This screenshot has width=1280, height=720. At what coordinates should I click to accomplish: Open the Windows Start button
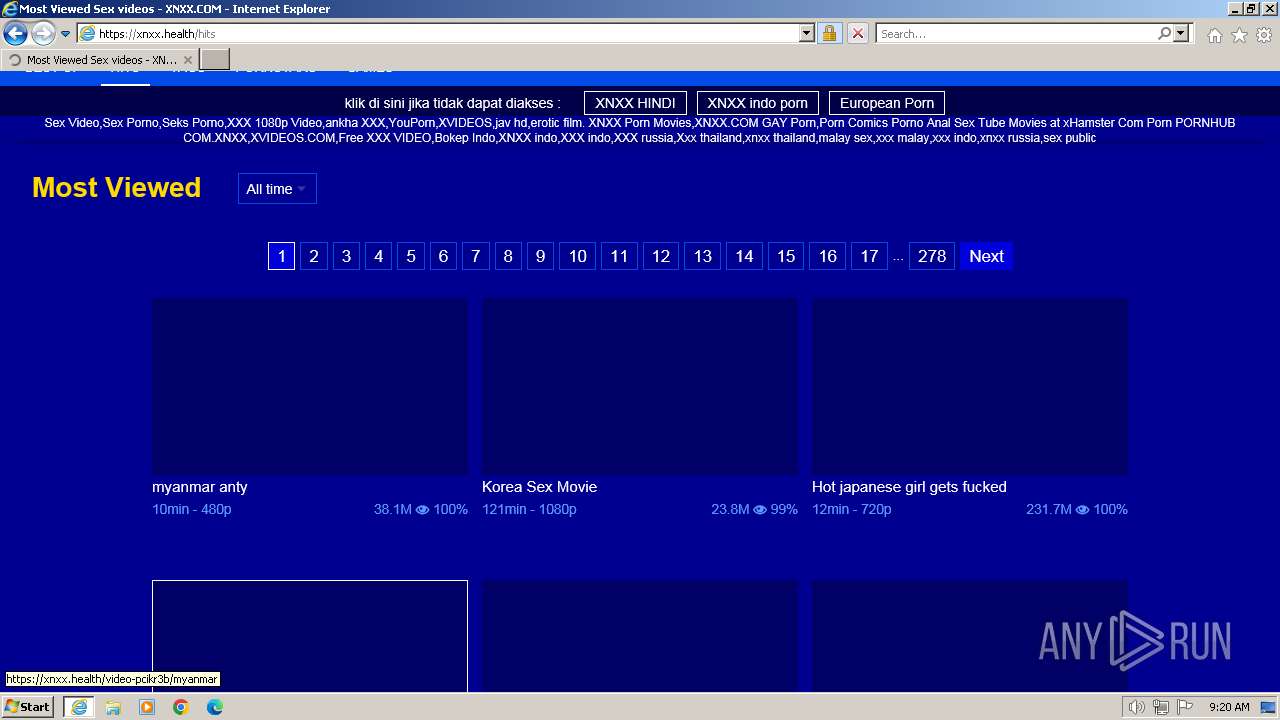28,707
